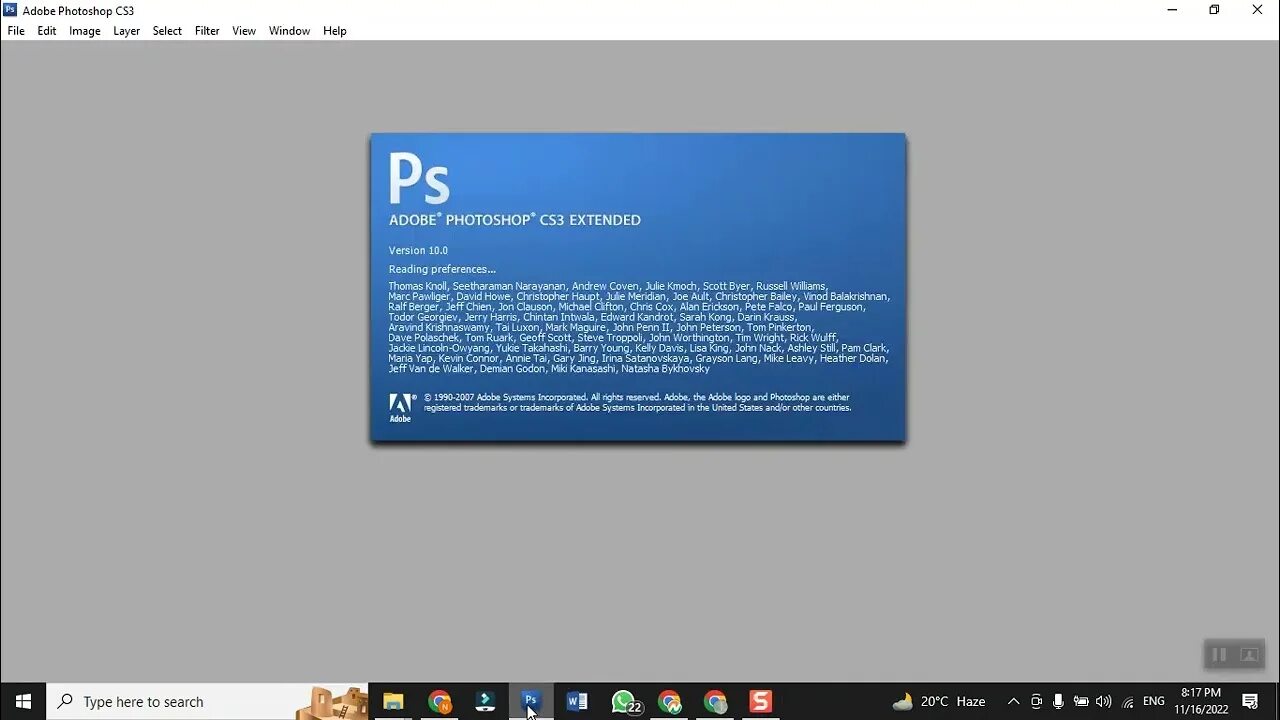
Task: Open File Explorer from the taskbar
Action: [393, 702]
